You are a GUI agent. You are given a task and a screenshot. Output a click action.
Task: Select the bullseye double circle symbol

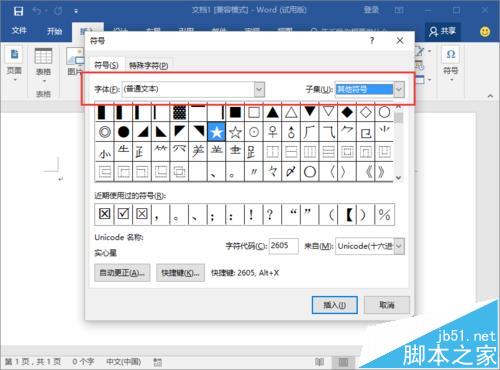click(x=105, y=132)
